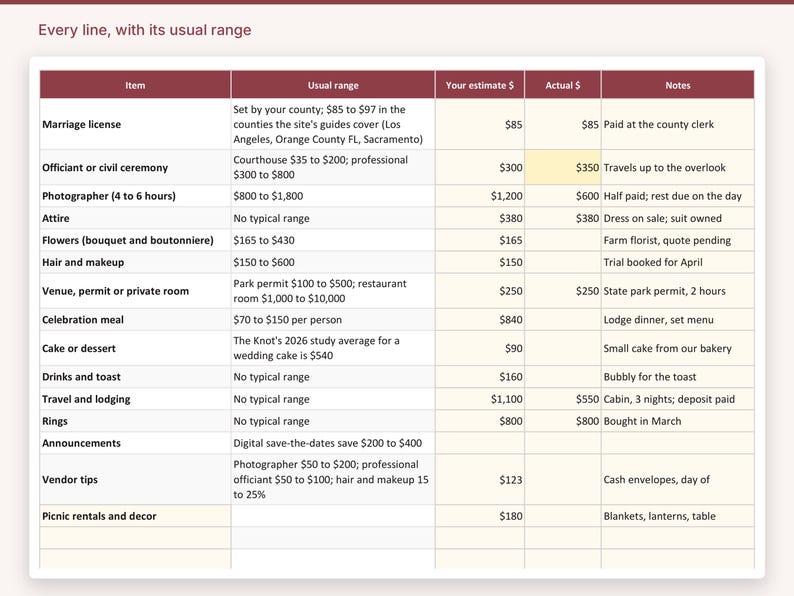
Task: Click the '$165 to $430' usual range cell
Action: (333, 240)
